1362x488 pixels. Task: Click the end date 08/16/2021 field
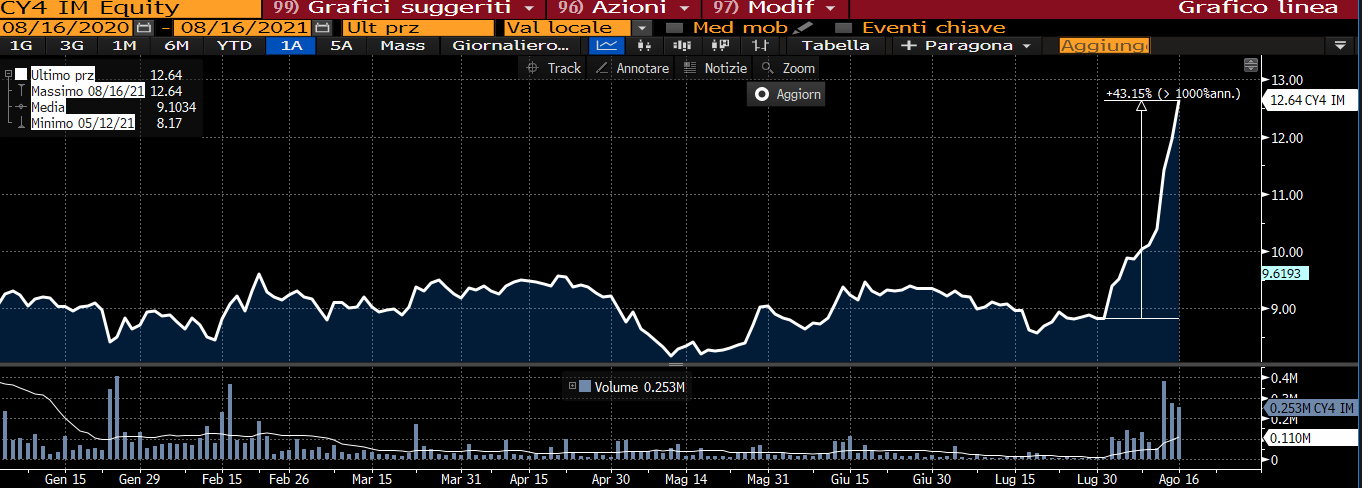(243, 27)
